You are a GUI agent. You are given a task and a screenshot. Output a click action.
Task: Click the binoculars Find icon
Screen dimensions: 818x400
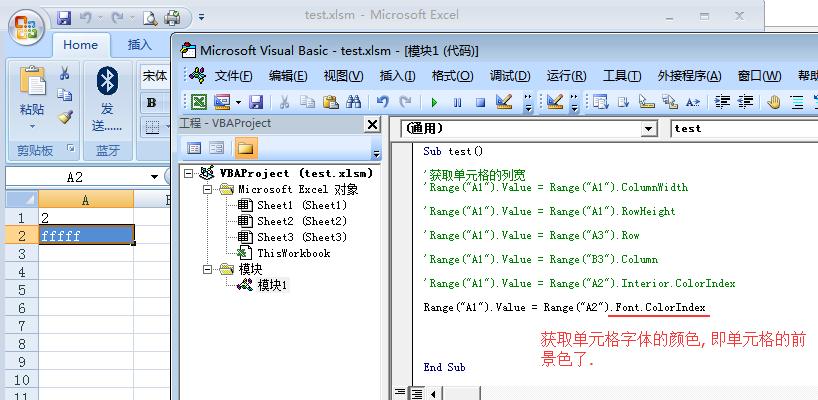pyautogui.click(x=353, y=102)
